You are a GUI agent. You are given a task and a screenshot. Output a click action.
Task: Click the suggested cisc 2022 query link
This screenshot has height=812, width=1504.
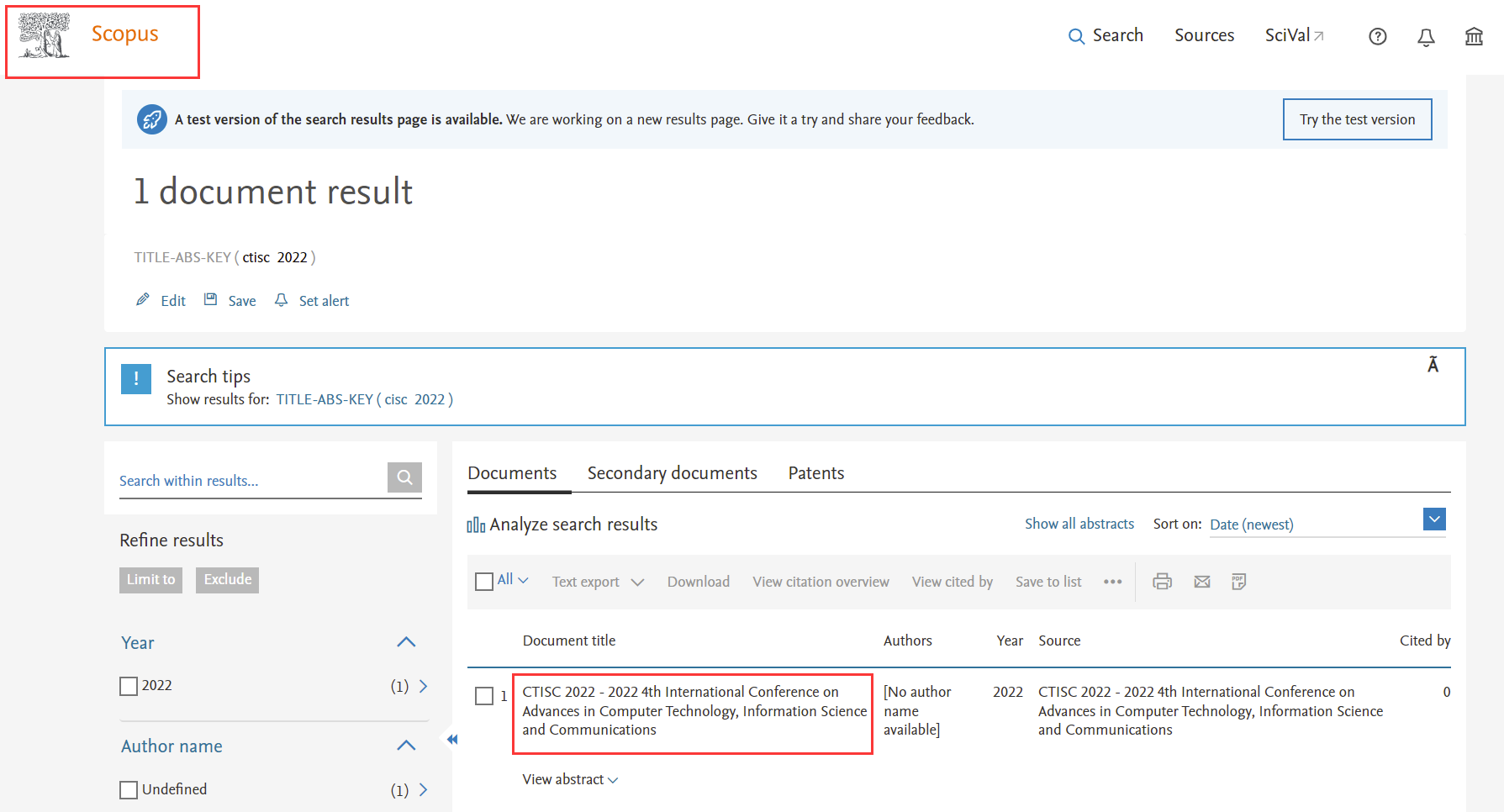(x=365, y=399)
